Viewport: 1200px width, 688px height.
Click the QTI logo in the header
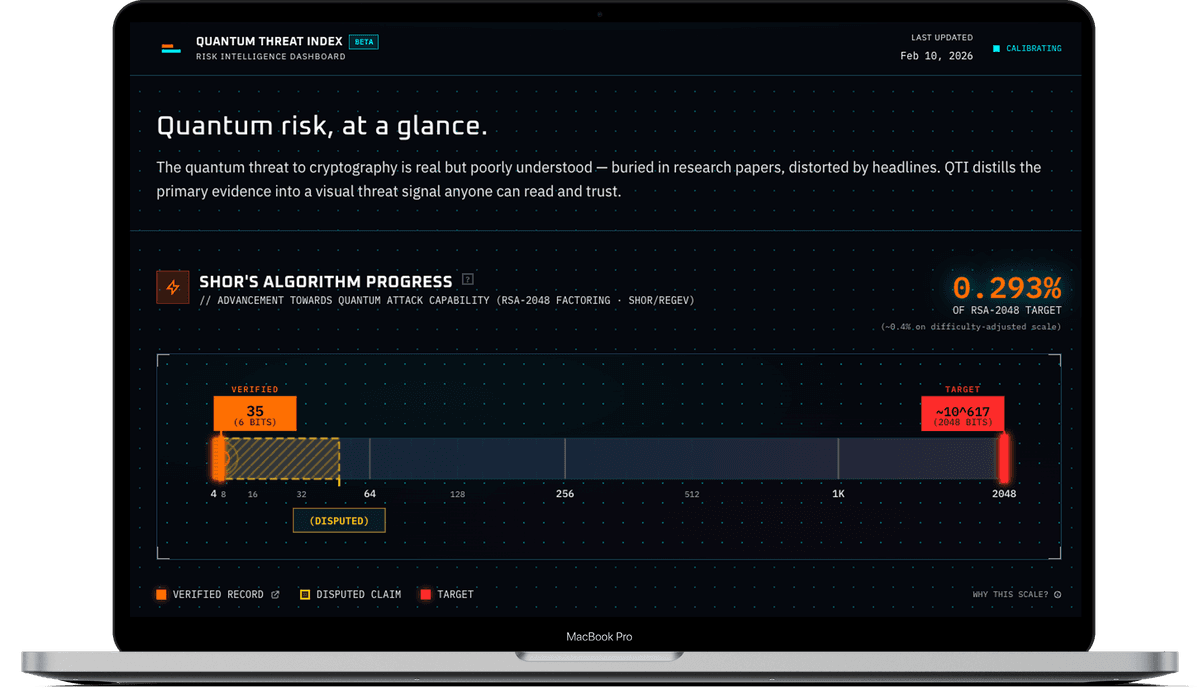pyautogui.click(x=170, y=47)
